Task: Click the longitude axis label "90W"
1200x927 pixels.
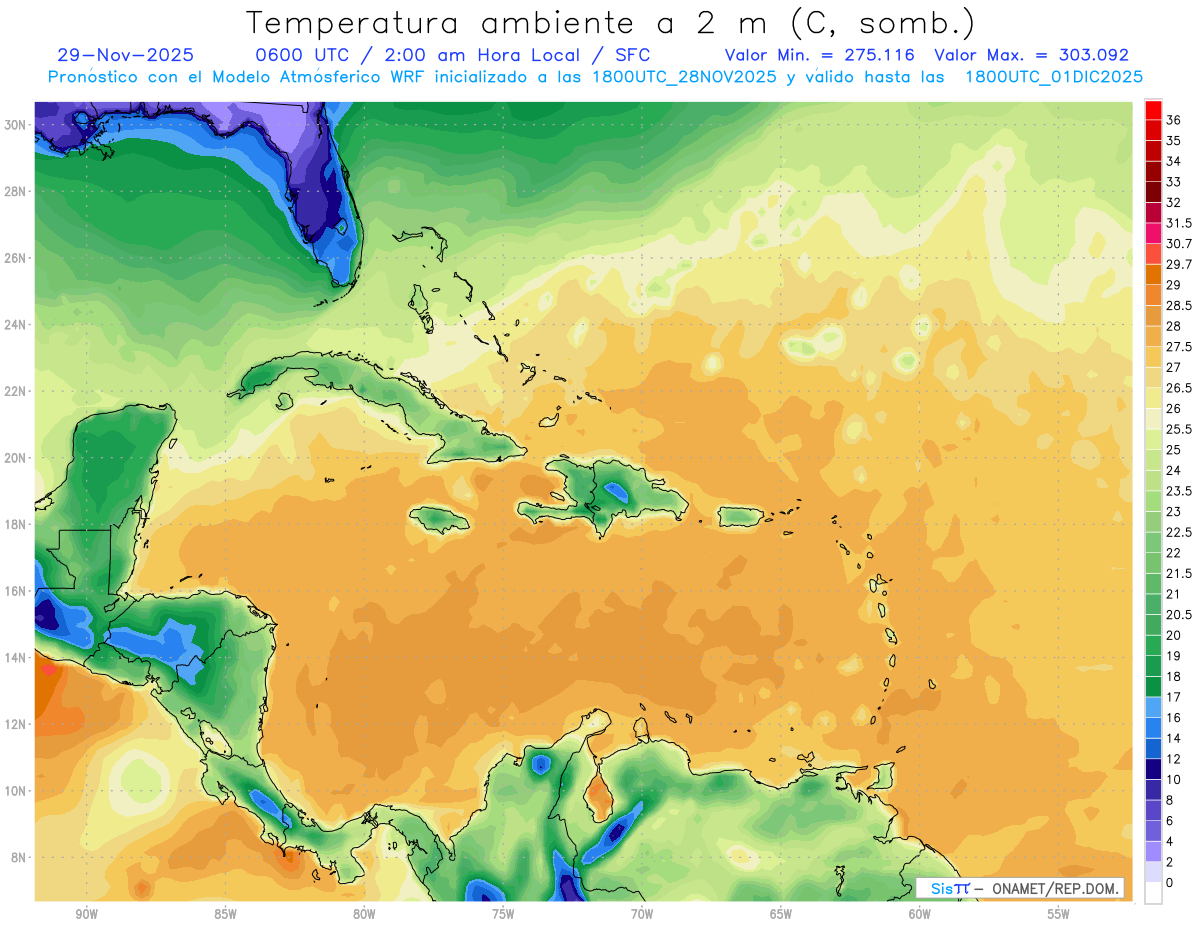Action: (86, 914)
